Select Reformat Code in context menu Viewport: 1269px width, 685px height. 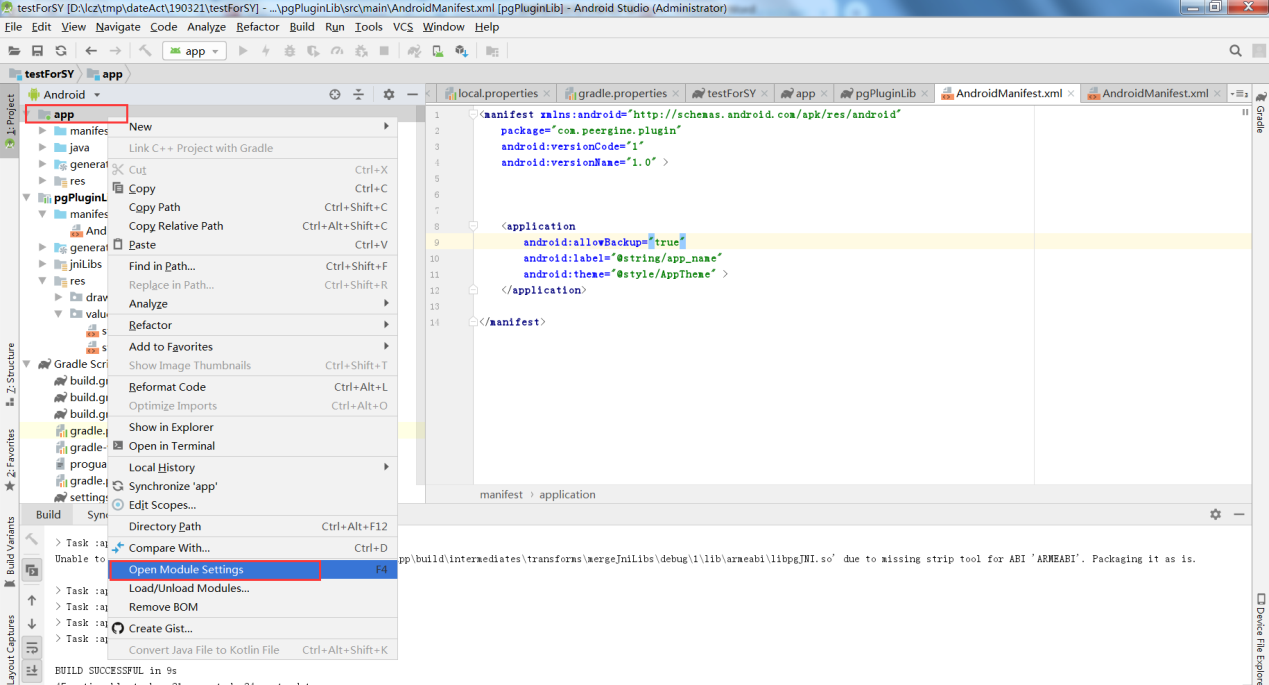252,387
